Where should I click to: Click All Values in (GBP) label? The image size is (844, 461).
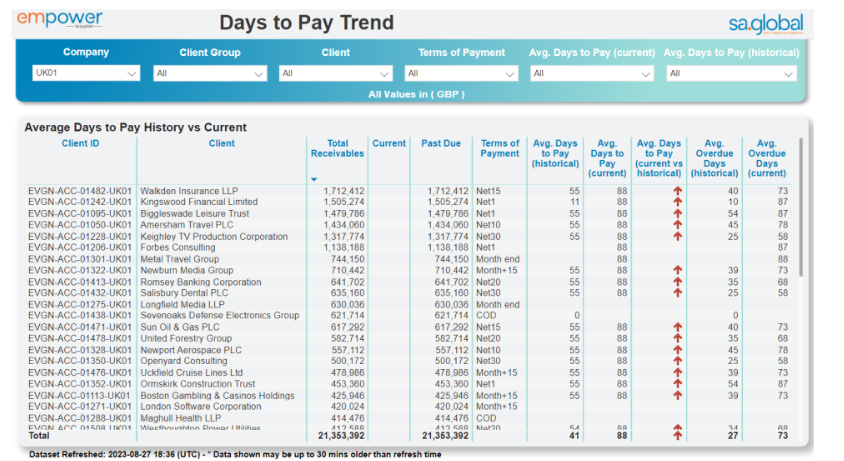[416, 94]
